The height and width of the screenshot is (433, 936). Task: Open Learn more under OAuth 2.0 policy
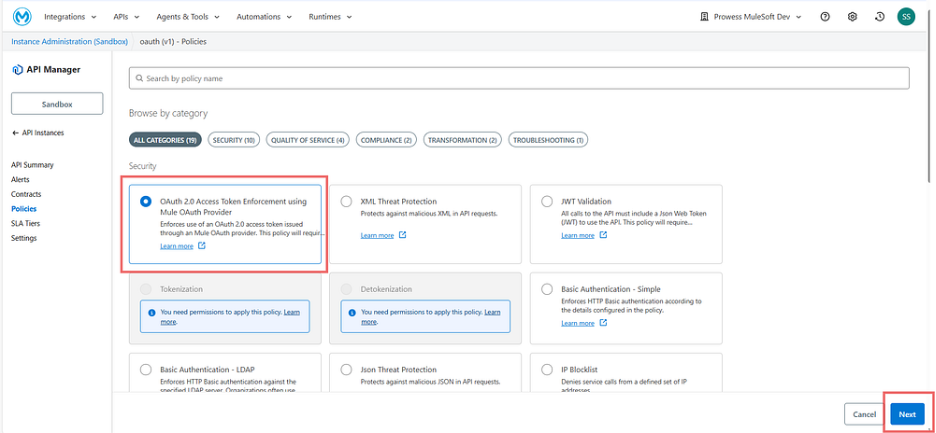tap(177, 246)
